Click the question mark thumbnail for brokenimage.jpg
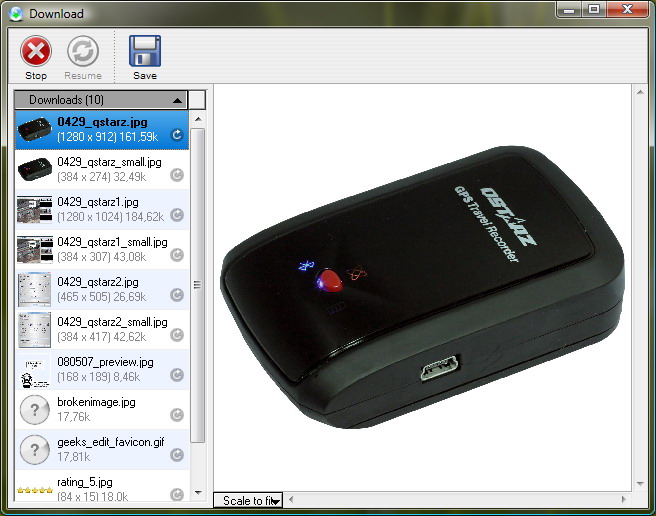This screenshot has height=516, width=656. [x=35, y=409]
